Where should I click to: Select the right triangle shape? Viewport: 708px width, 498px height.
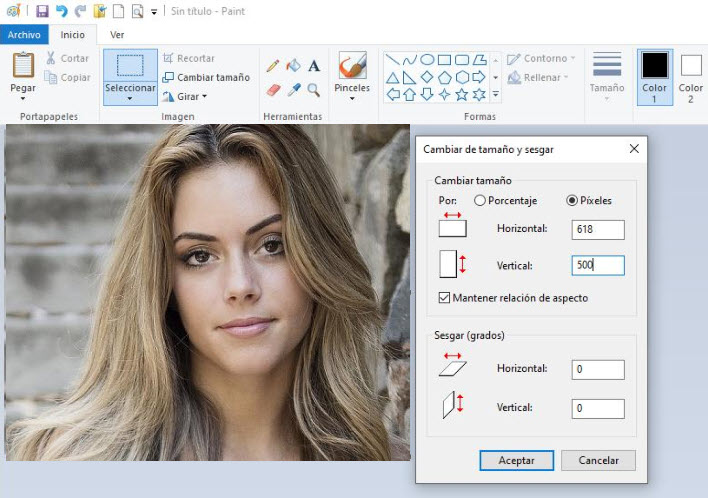(410, 78)
